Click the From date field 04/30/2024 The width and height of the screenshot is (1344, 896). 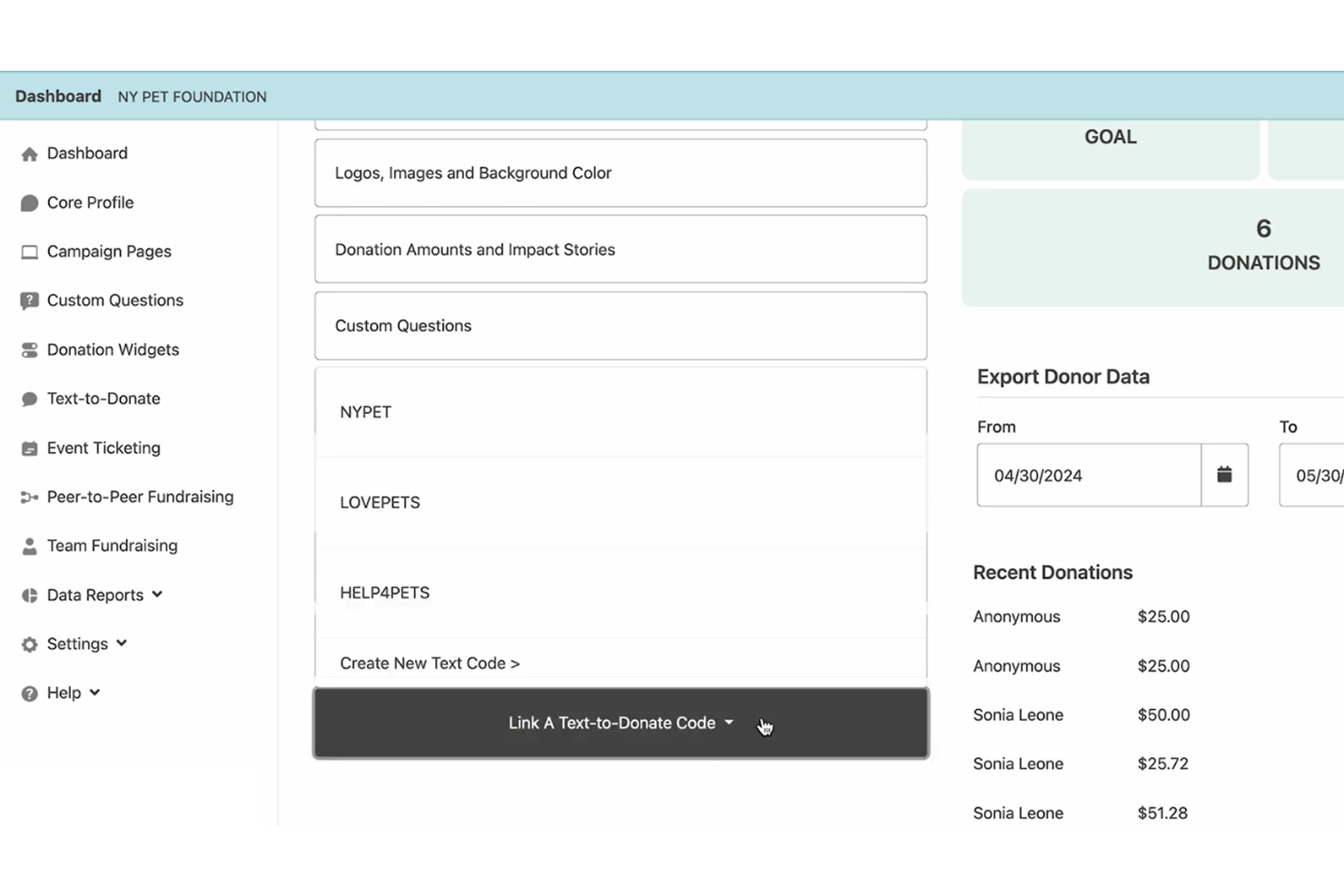[1089, 475]
